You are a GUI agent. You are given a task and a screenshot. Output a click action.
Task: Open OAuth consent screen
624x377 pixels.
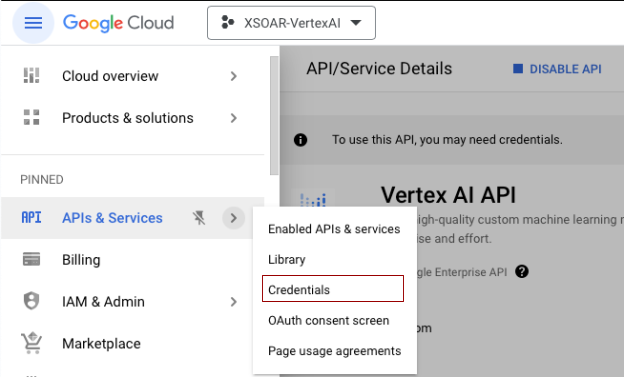pyautogui.click(x=329, y=320)
